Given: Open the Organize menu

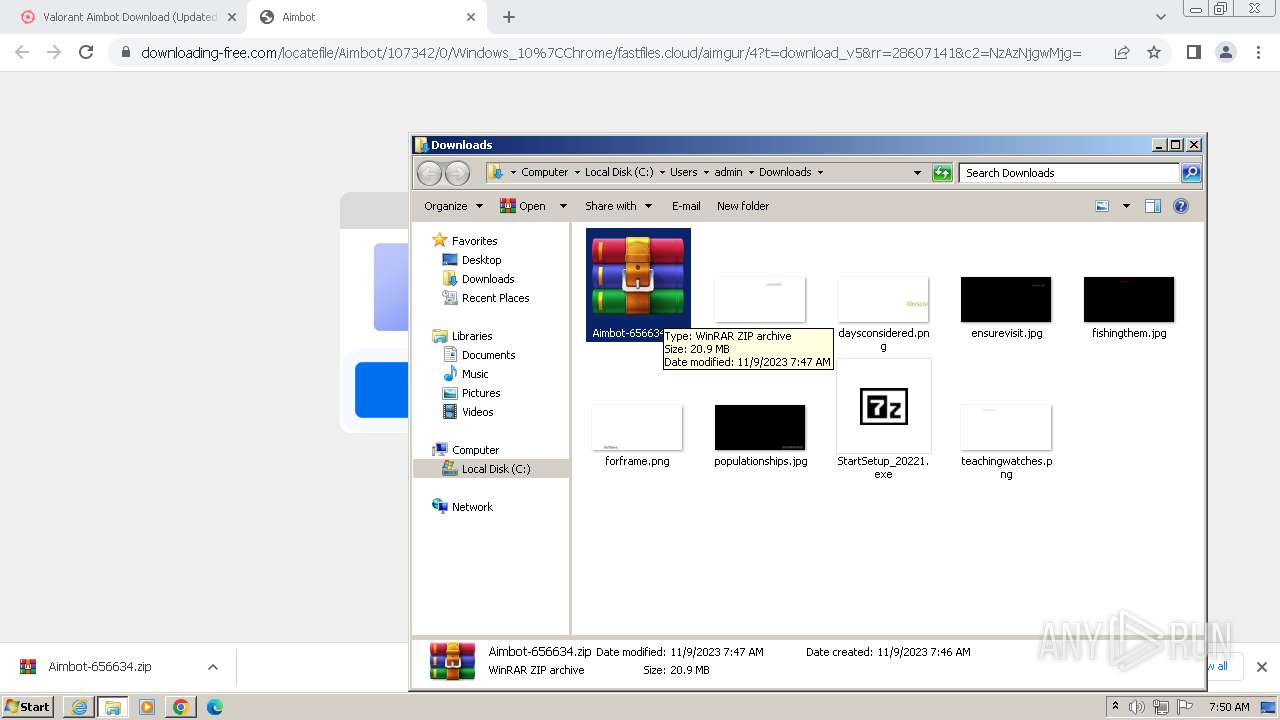Looking at the screenshot, I should point(453,206).
